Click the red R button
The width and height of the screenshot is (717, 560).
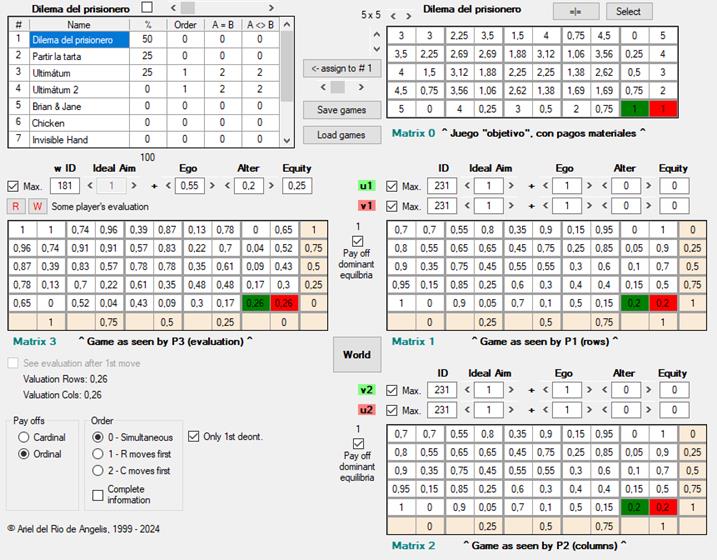[16, 206]
